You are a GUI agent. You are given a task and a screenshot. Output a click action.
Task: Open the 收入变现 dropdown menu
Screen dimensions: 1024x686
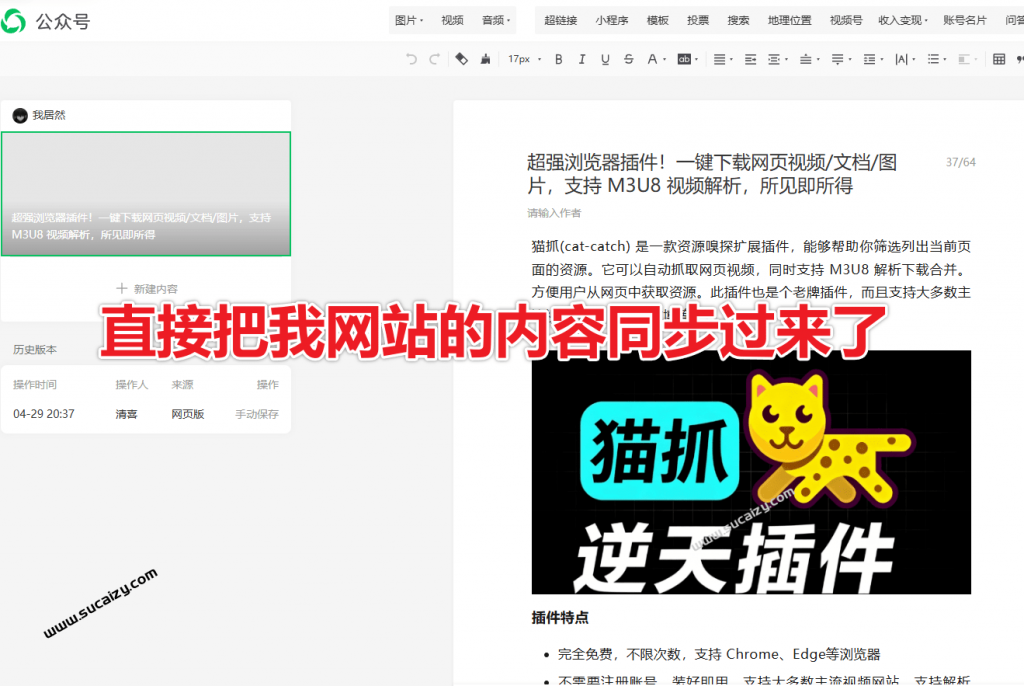coord(903,20)
